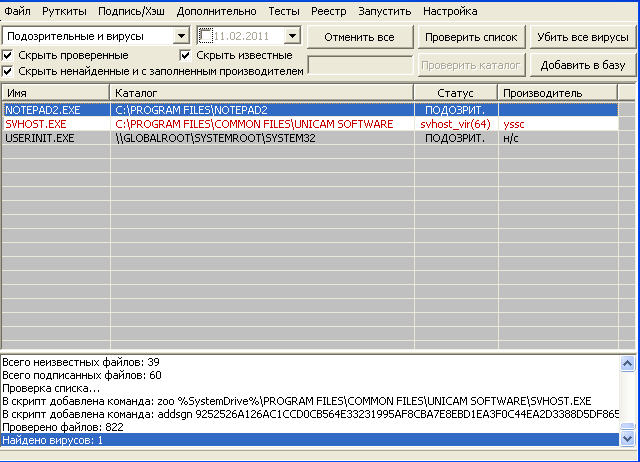Open the Запустить menu
This screenshot has width=640, height=462.
coord(384,11)
